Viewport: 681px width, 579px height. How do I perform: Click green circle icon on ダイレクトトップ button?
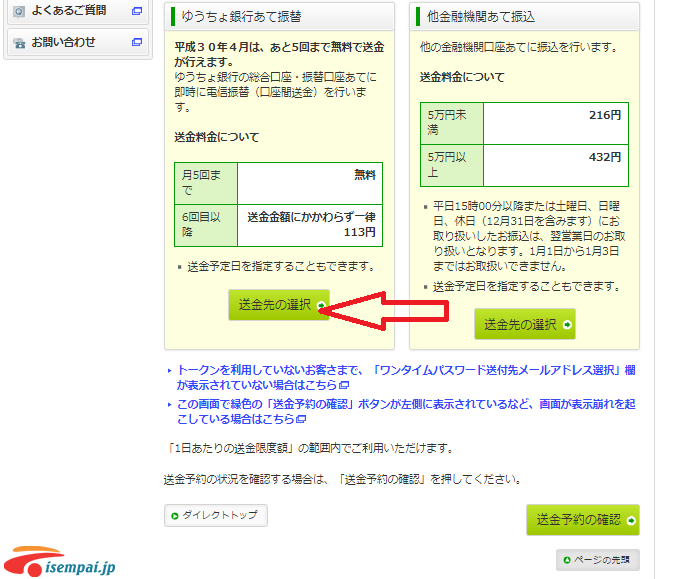pos(175,516)
